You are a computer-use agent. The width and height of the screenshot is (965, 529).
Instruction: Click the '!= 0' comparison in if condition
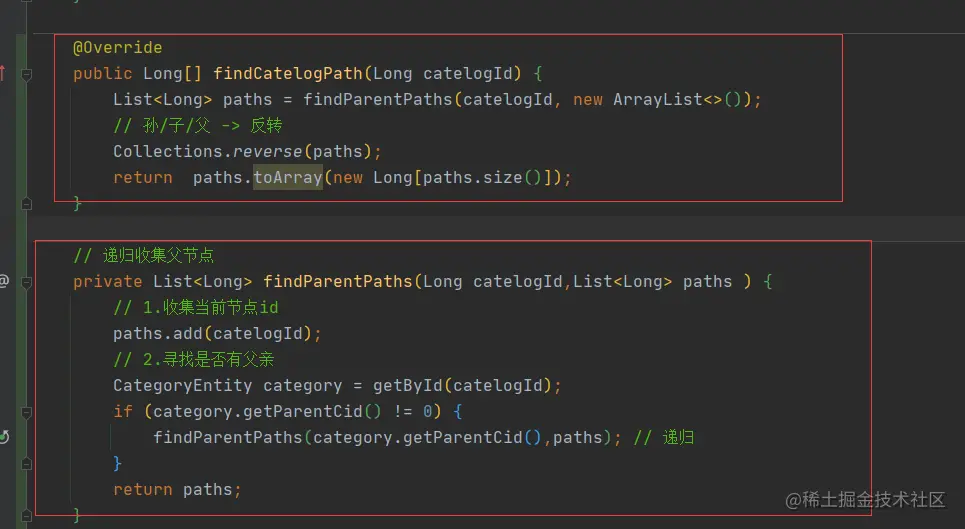click(x=413, y=411)
